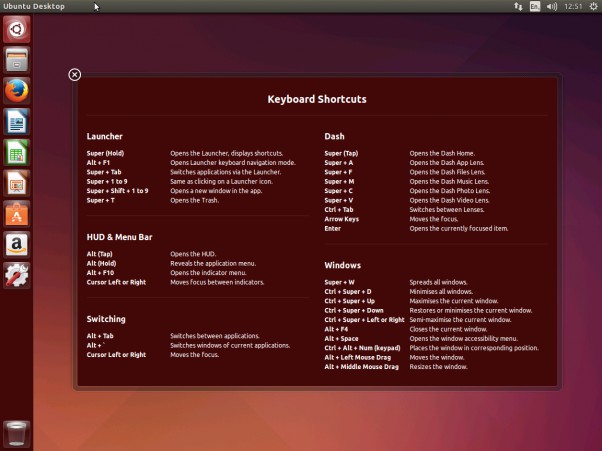Open Ubuntu Software Center

[17, 214]
